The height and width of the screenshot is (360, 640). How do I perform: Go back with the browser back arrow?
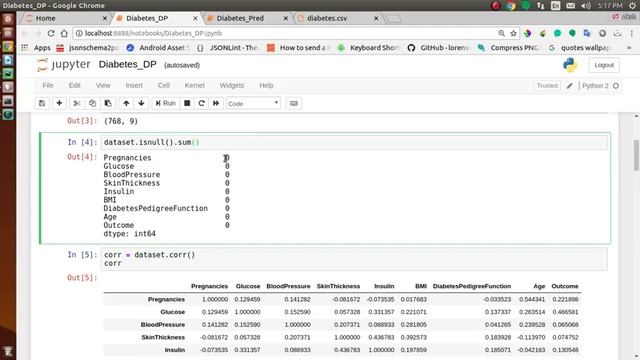tap(25, 33)
